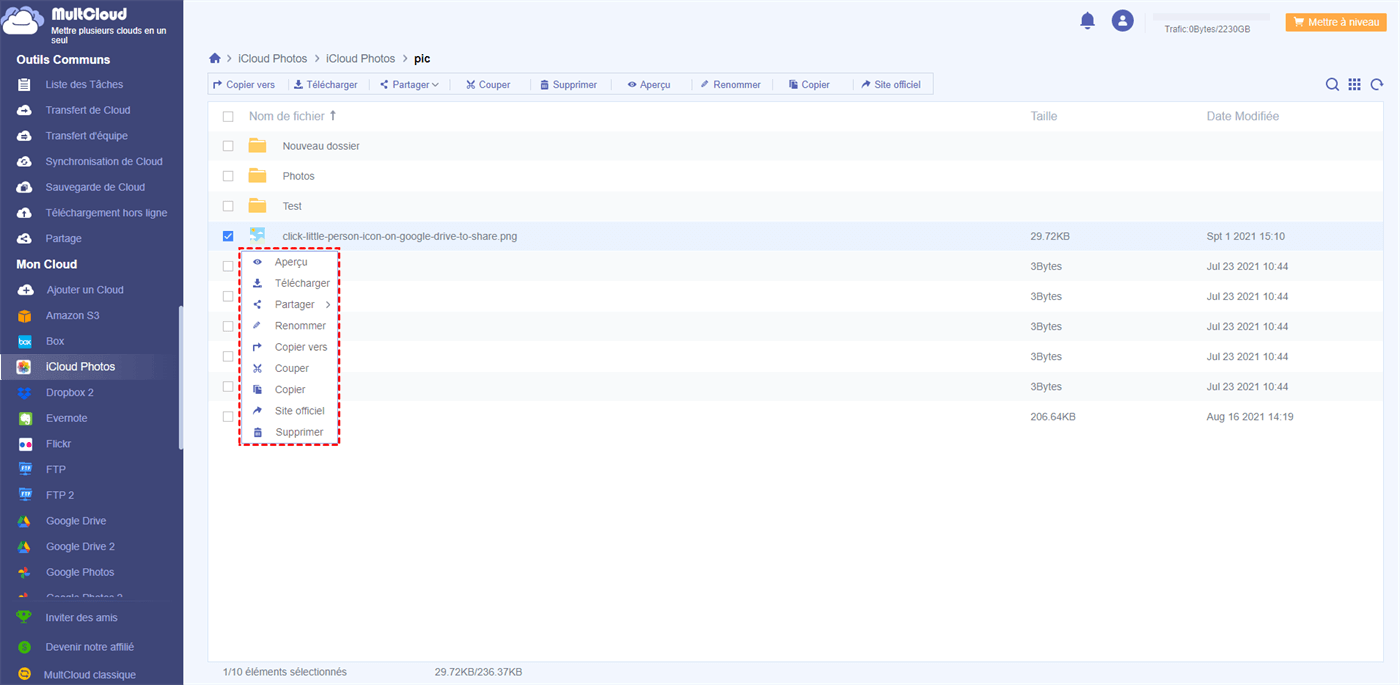Click the Devenir notre affilié icon
The image size is (1400, 685).
pyautogui.click(x=24, y=647)
